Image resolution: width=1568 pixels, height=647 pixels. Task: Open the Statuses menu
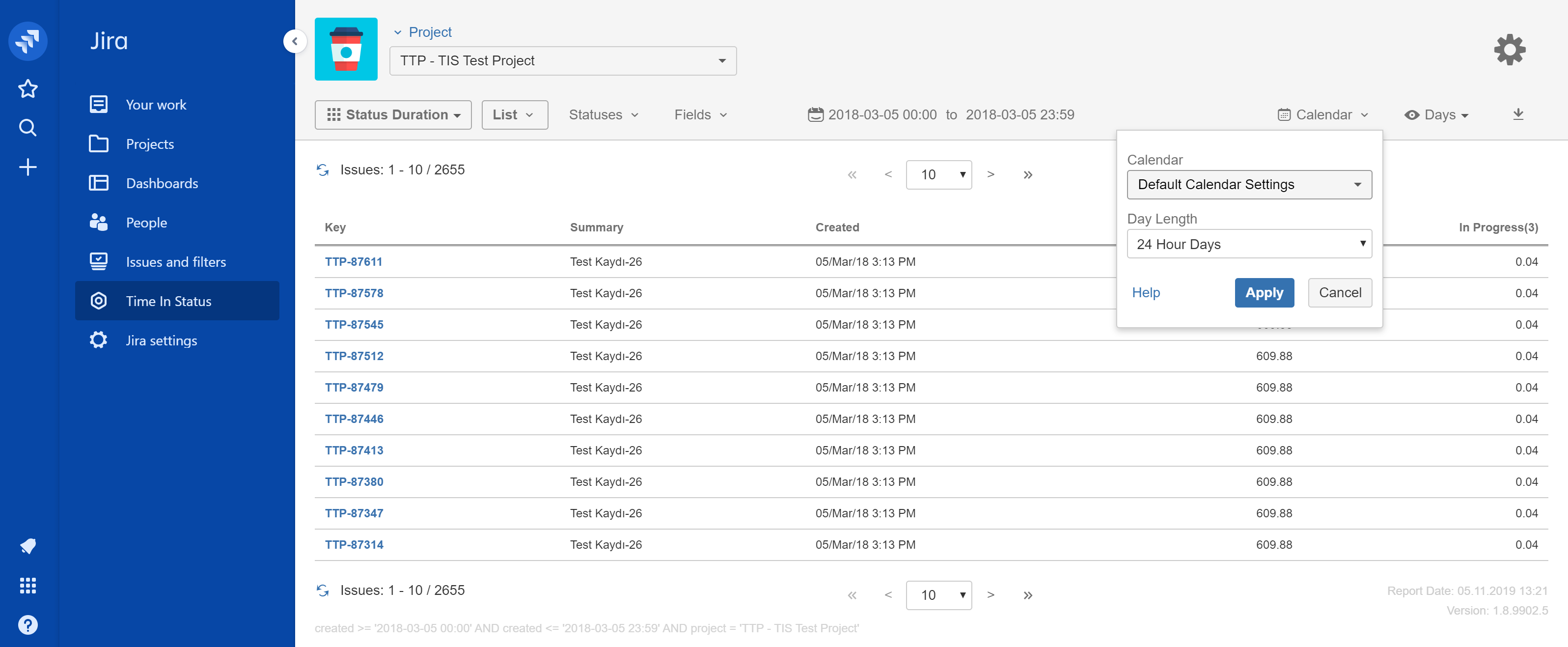(x=603, y=115)
